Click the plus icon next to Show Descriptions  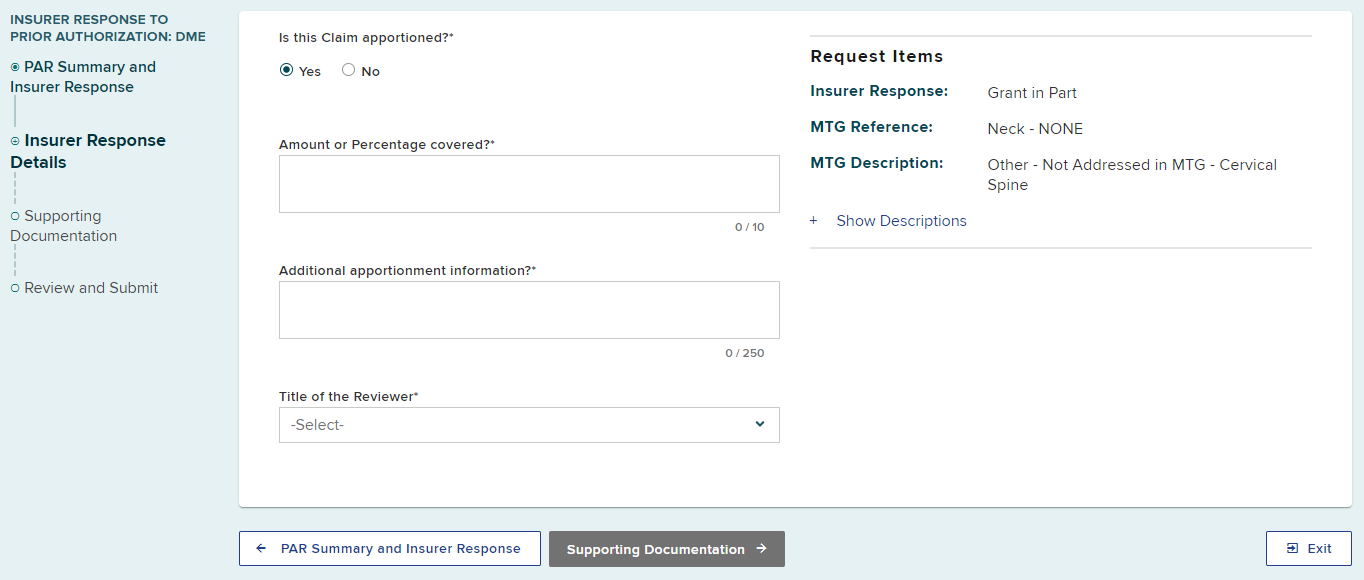[812, 220]
